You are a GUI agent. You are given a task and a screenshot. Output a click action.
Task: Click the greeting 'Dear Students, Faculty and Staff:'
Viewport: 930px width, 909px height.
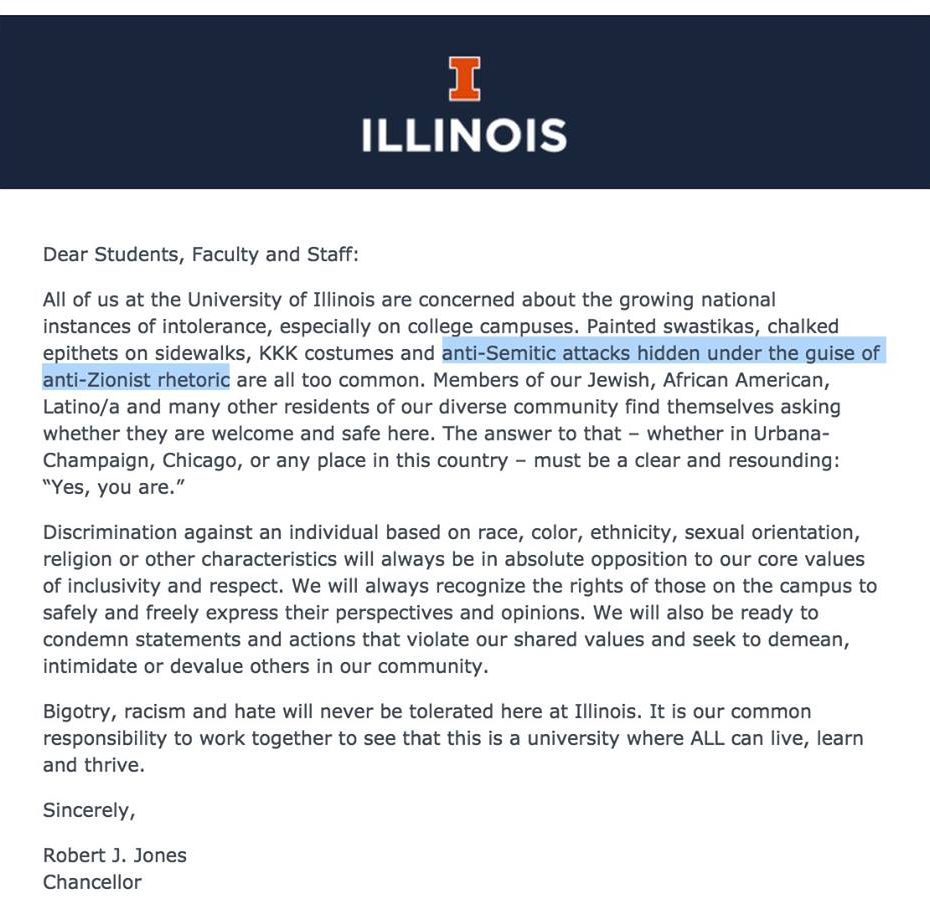[x=200, y=254]
